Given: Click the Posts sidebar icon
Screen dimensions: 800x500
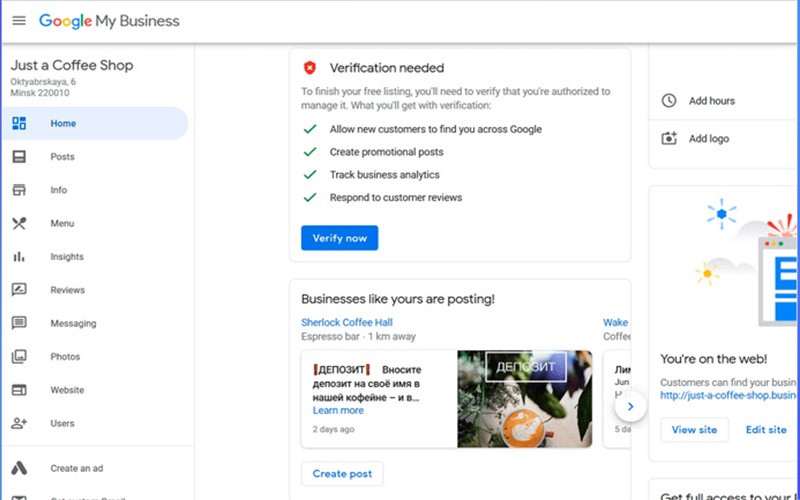Looking at the screenshot, I should point(19,157).
